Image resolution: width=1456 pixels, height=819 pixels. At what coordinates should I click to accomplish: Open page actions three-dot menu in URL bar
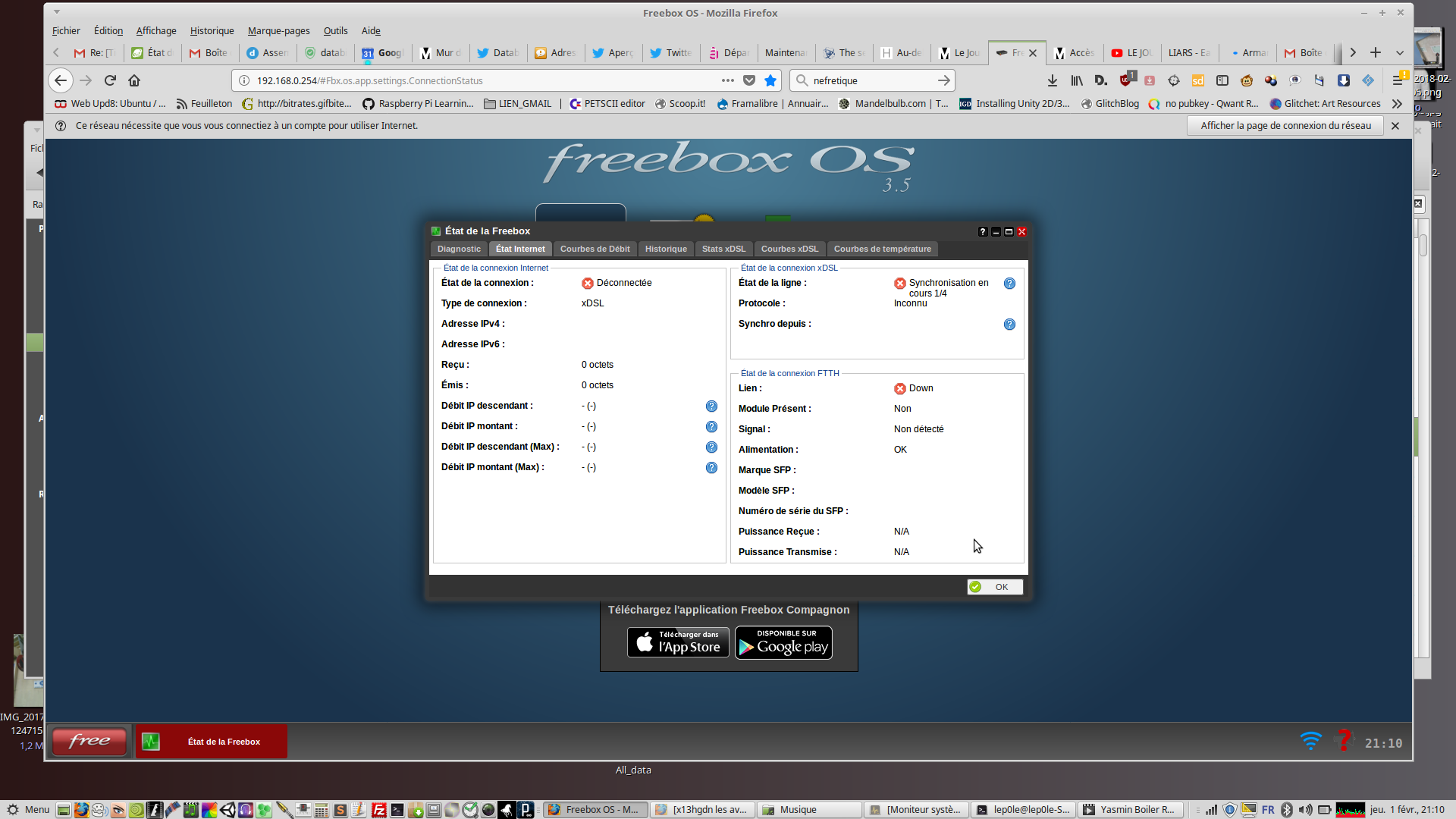728,80
